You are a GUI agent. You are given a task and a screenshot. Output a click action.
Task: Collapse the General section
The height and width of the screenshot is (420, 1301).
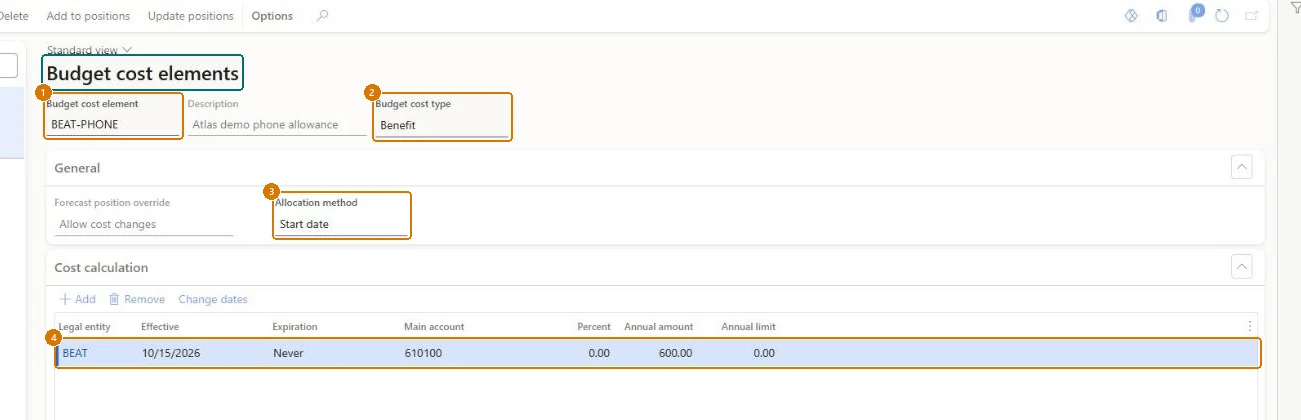1241,167
